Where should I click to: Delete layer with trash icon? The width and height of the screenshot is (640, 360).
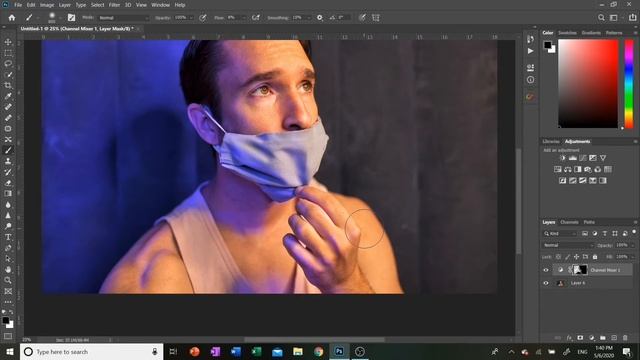point(625,338)
